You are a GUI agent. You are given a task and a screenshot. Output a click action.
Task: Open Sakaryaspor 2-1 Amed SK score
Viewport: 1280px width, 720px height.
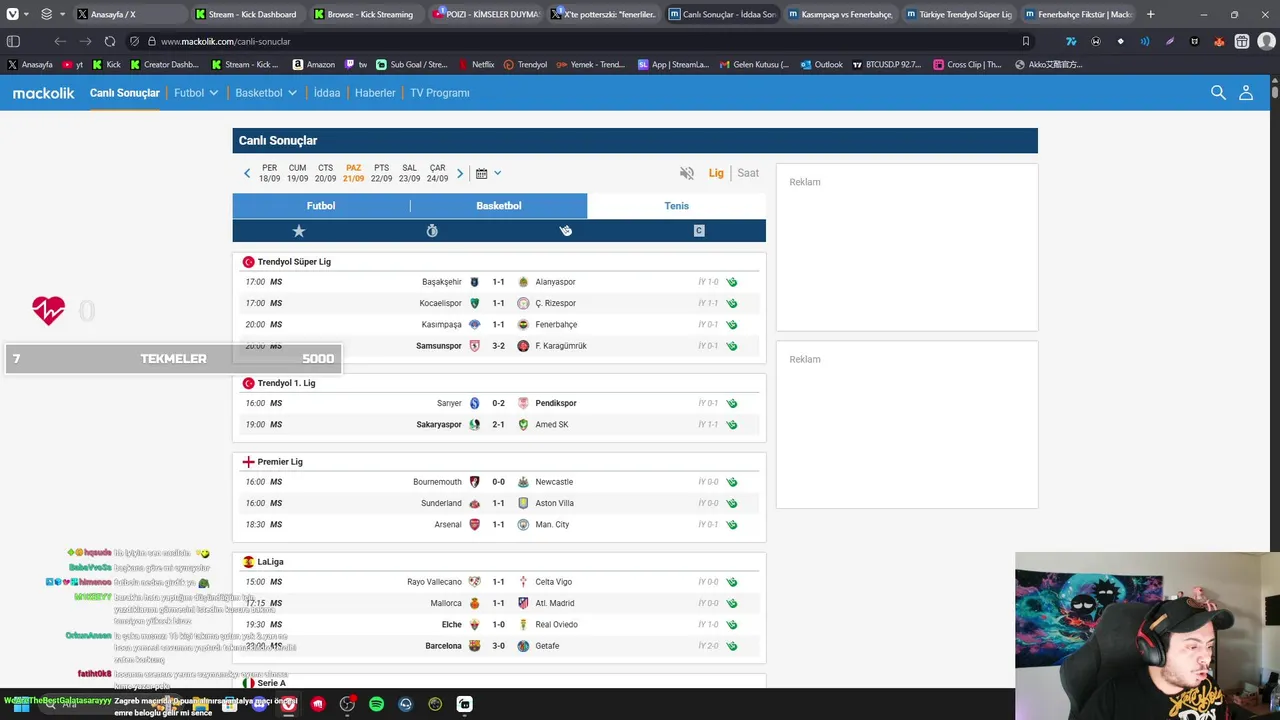coord(498,425)
